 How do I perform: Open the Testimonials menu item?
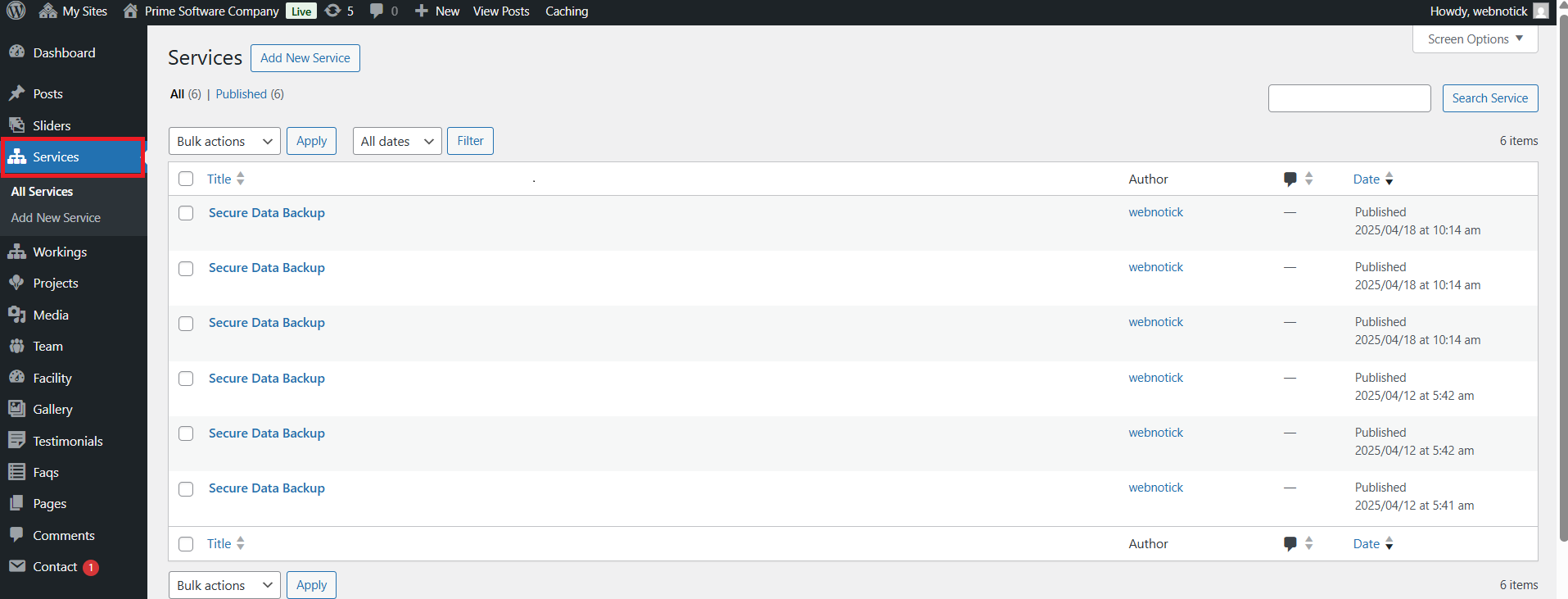tap(68, 441)
